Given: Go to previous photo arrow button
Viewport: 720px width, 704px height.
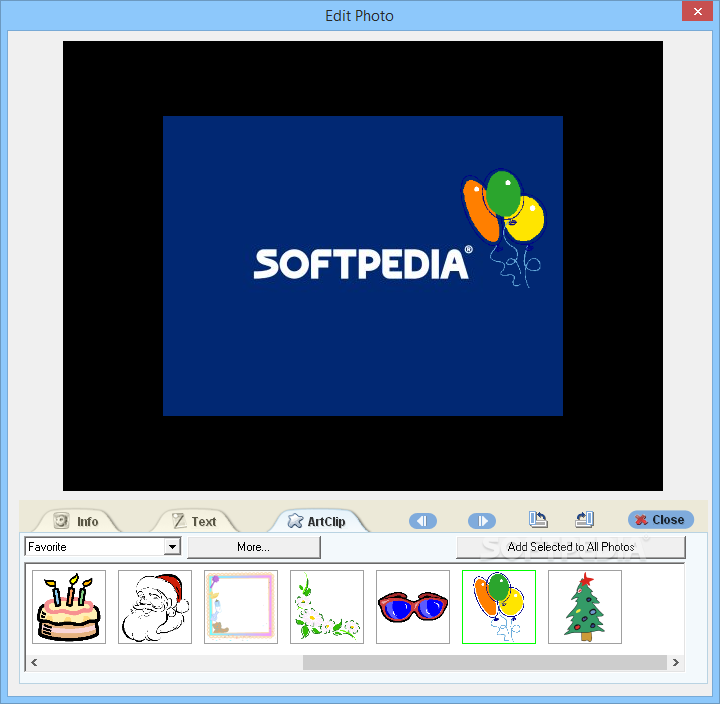Looking at the screenshot, I should pyautogui.click(x=422, y=521).
